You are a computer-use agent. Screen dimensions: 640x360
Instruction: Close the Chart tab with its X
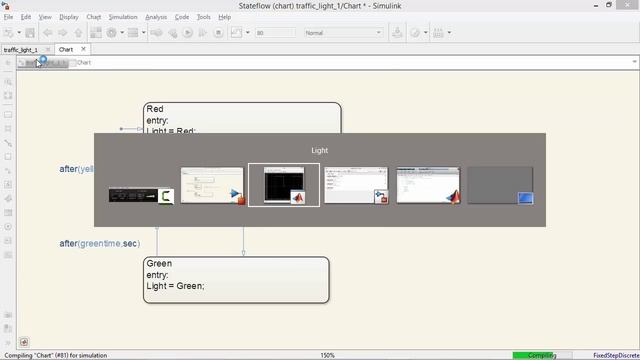[83, 49]
